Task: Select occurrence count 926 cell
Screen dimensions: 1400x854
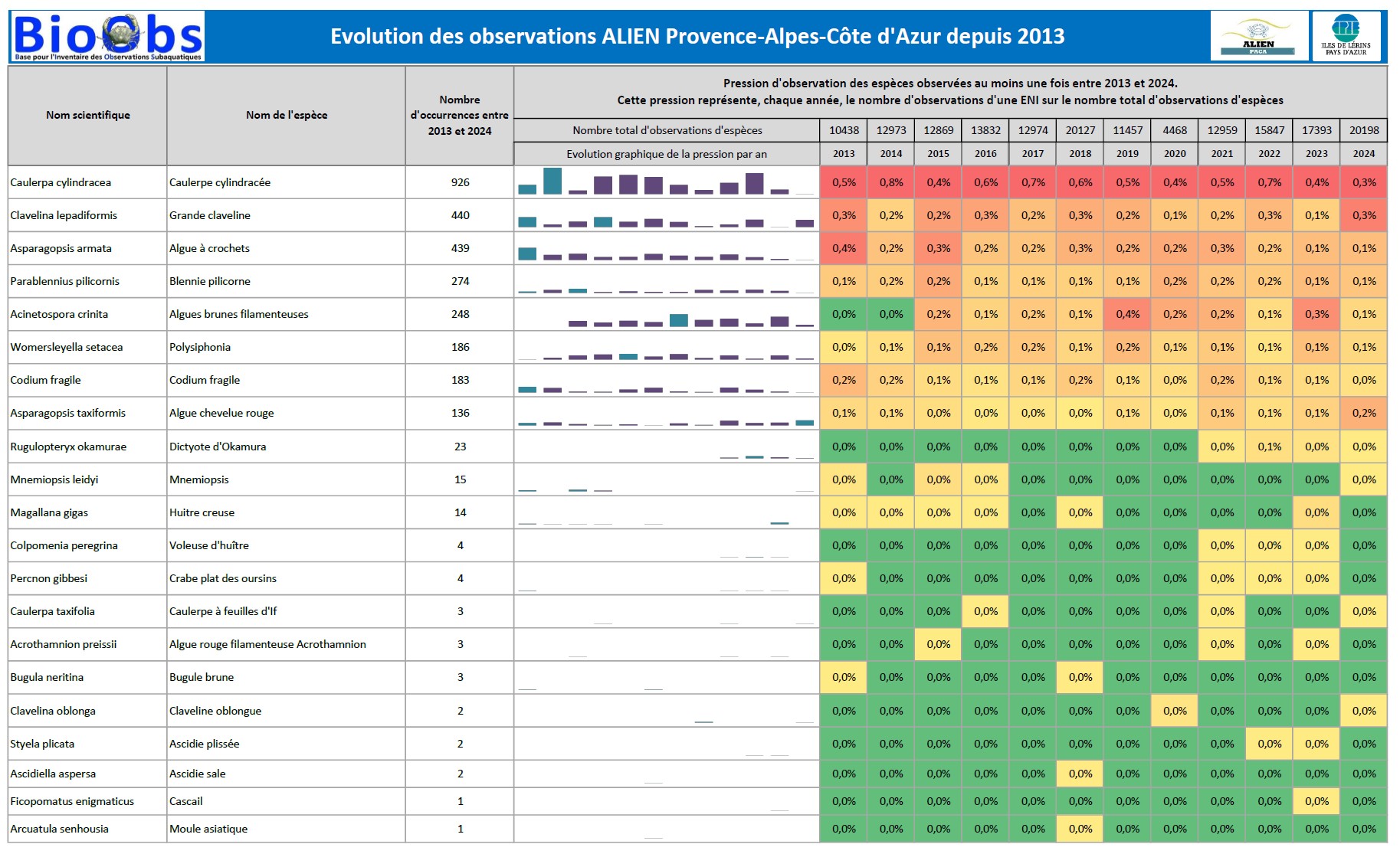Action: pos(460,183)
